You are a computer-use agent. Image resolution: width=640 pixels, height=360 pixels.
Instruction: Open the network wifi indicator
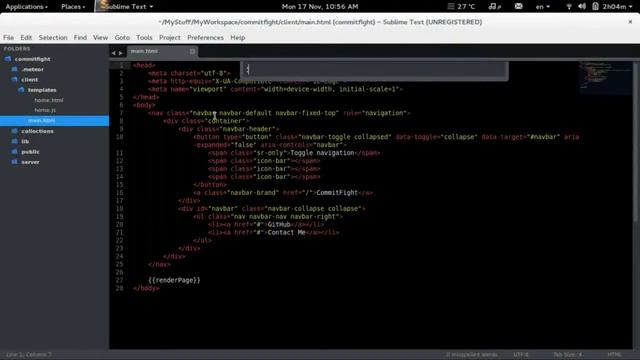click(x=569, y=7)
